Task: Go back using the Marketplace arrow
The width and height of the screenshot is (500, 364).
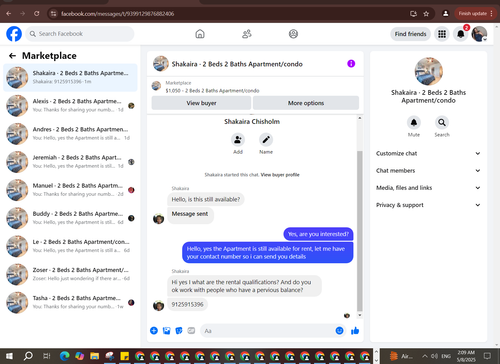Action: tap(13, 56)
